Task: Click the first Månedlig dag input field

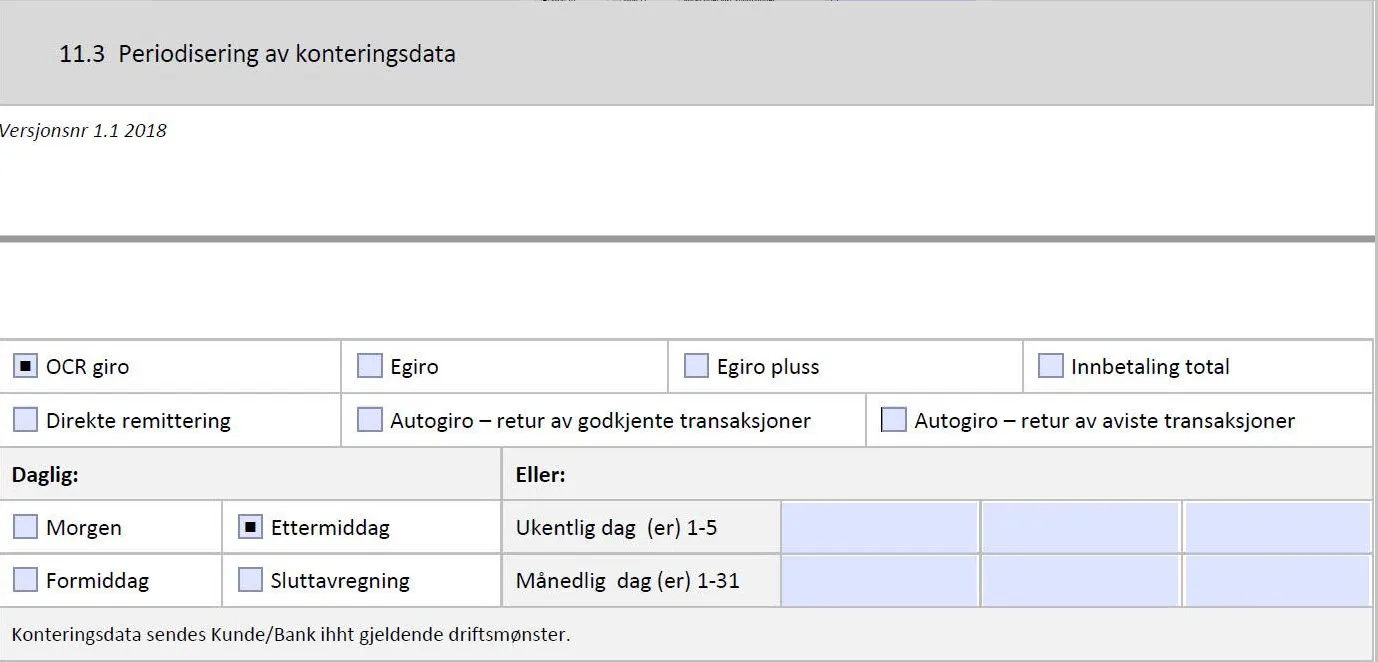Action: pos(878,580)
